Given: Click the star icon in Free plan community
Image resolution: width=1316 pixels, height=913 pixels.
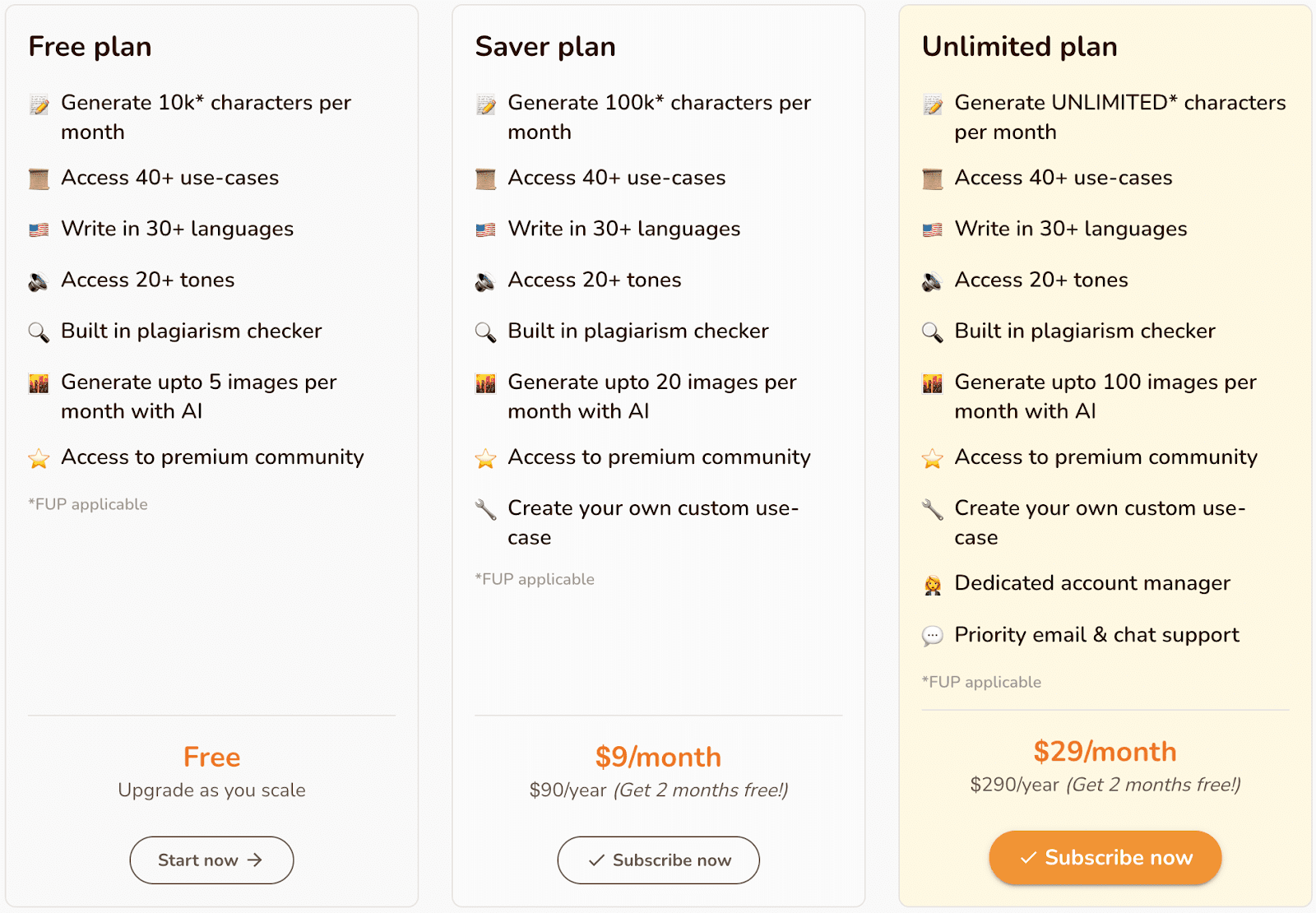Looking at the screenshot, I should click(39, 458).
